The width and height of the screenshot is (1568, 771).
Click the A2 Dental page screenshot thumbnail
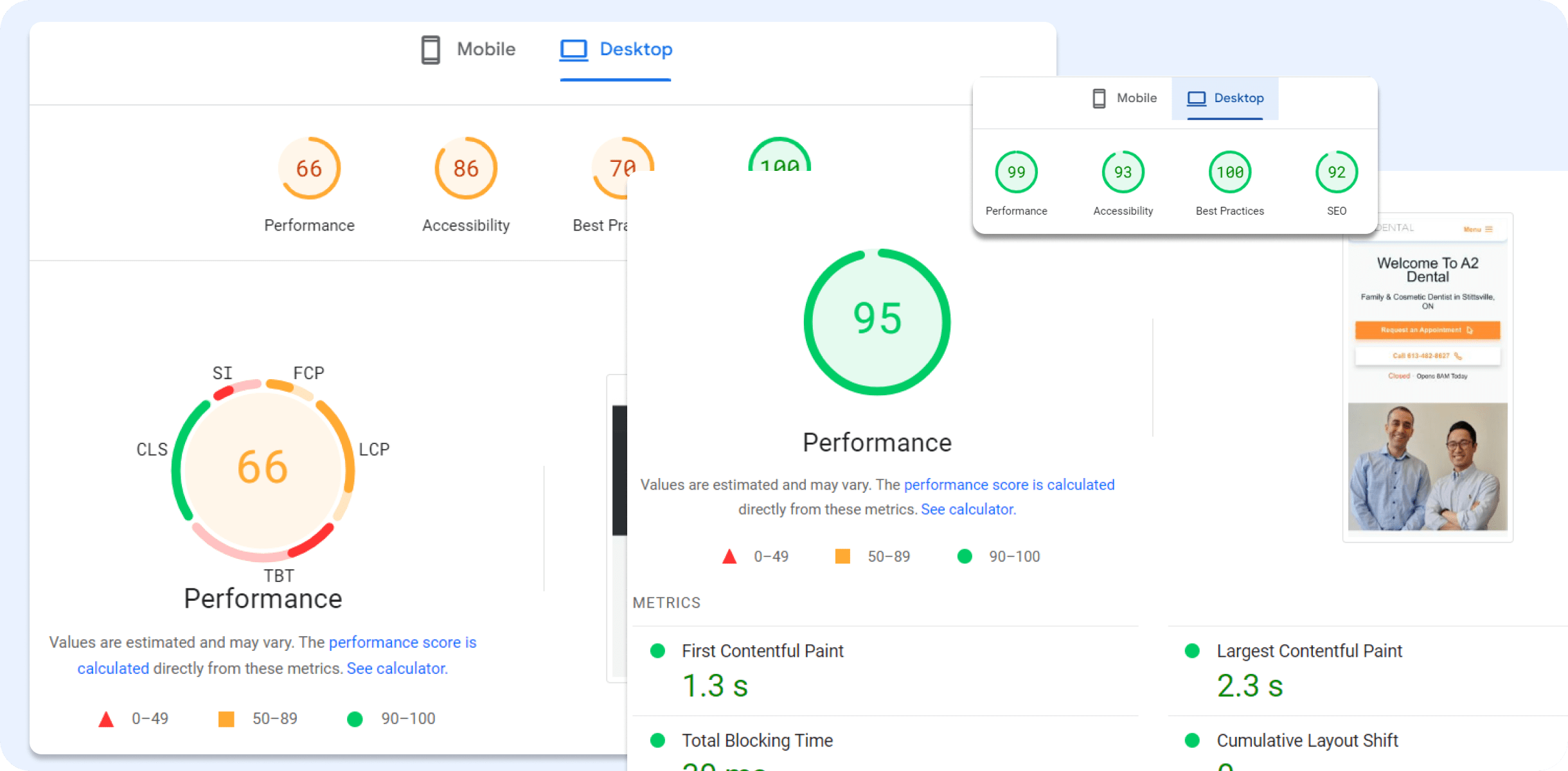(x=1427, y=378)
